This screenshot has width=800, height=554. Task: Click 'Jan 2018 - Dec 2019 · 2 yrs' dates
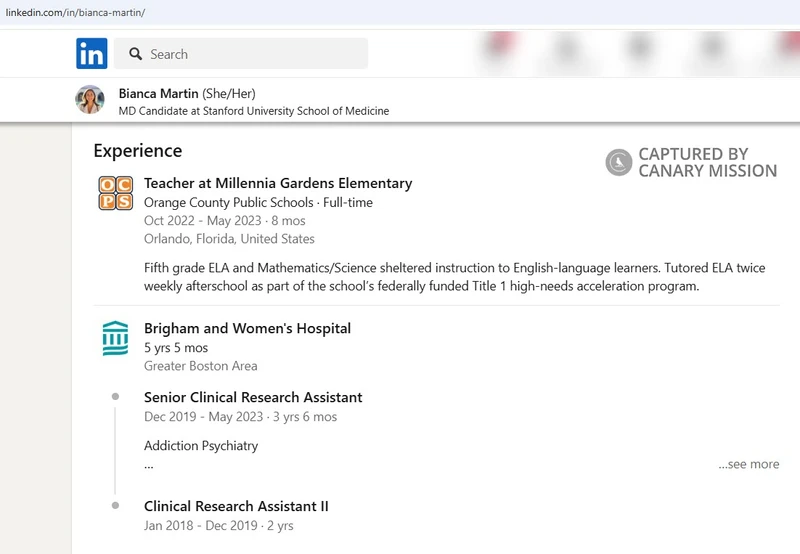click(218, 526)
